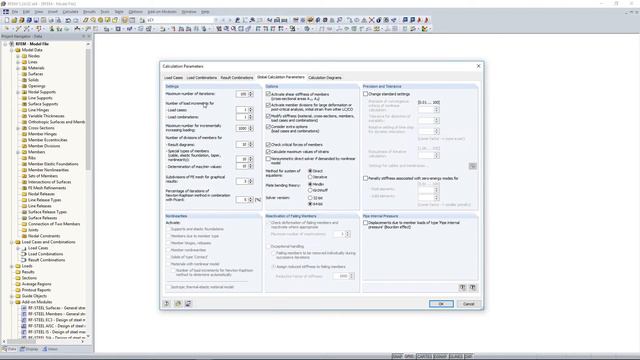Viewport: 640px width, 360px height.
Task: Click the left icon above the OK button
Action: [462, 288]
